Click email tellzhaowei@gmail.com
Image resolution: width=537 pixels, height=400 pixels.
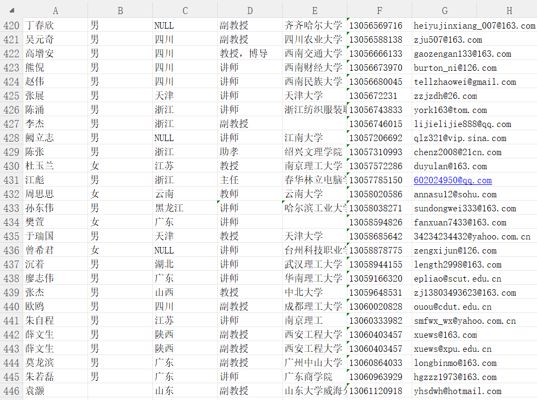465,82
